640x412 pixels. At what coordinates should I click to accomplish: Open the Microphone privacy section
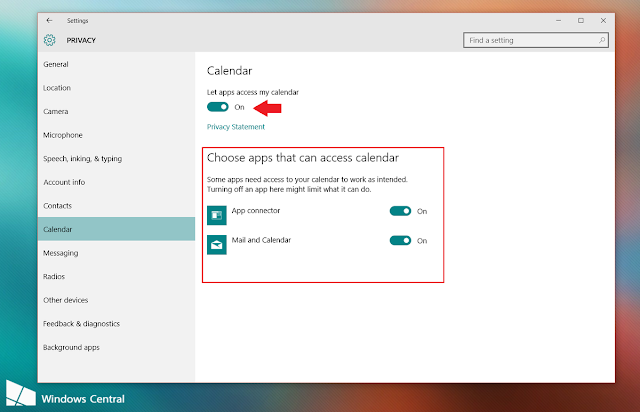(x=116, y=135)
